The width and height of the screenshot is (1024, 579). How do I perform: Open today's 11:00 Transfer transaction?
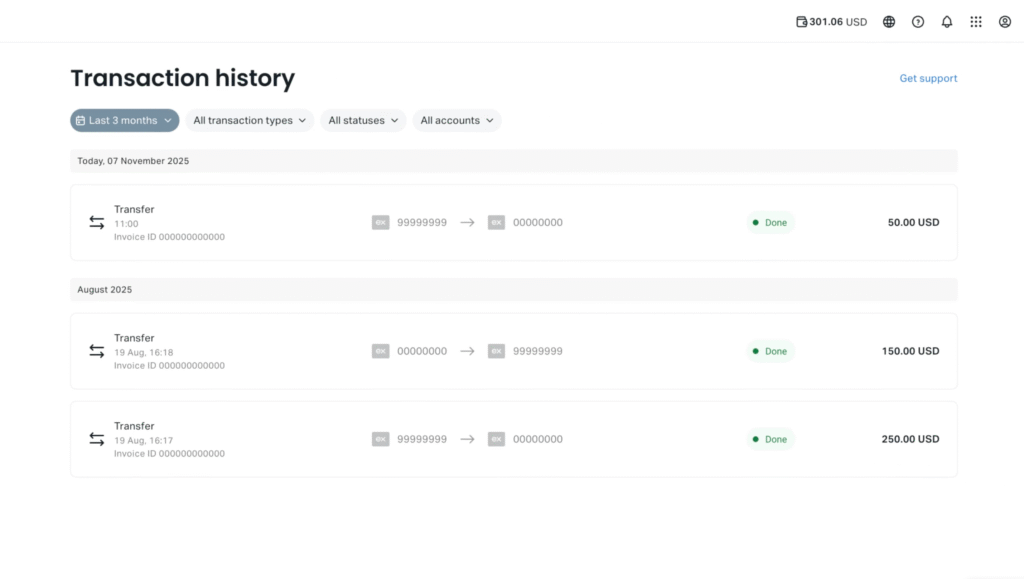pos(134,210)
